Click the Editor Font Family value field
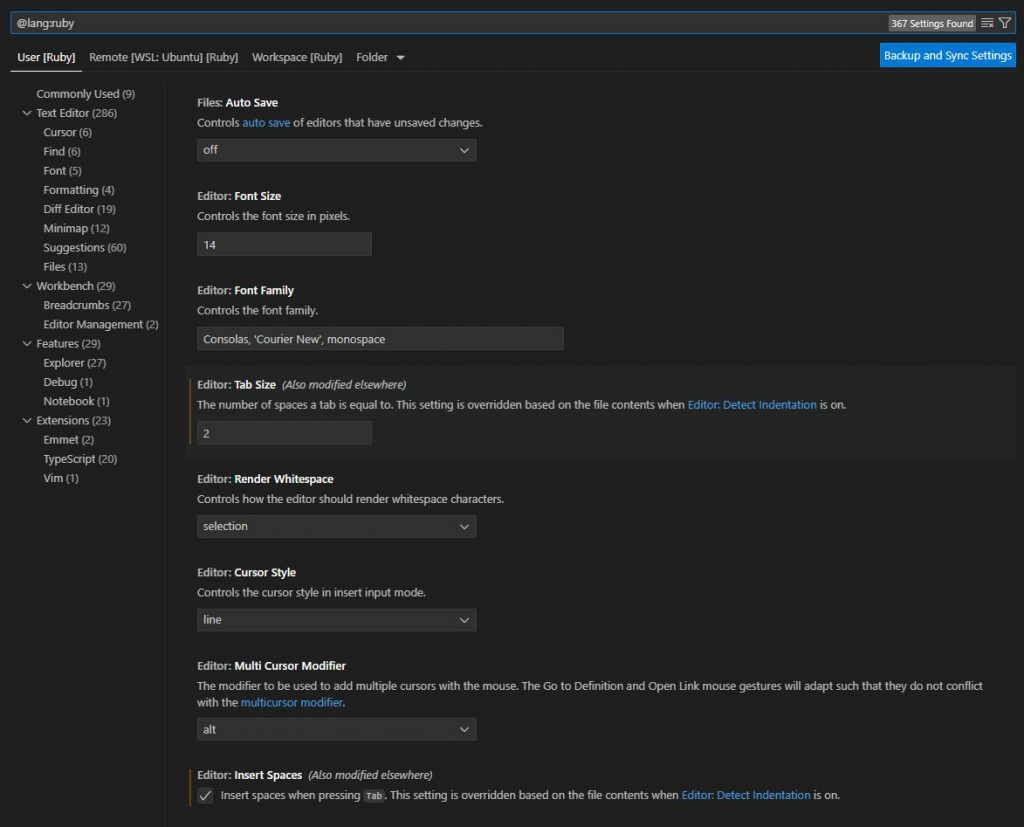Viewport: 1024px width, 827px height. pyautogui.click(x=378, y=338)
